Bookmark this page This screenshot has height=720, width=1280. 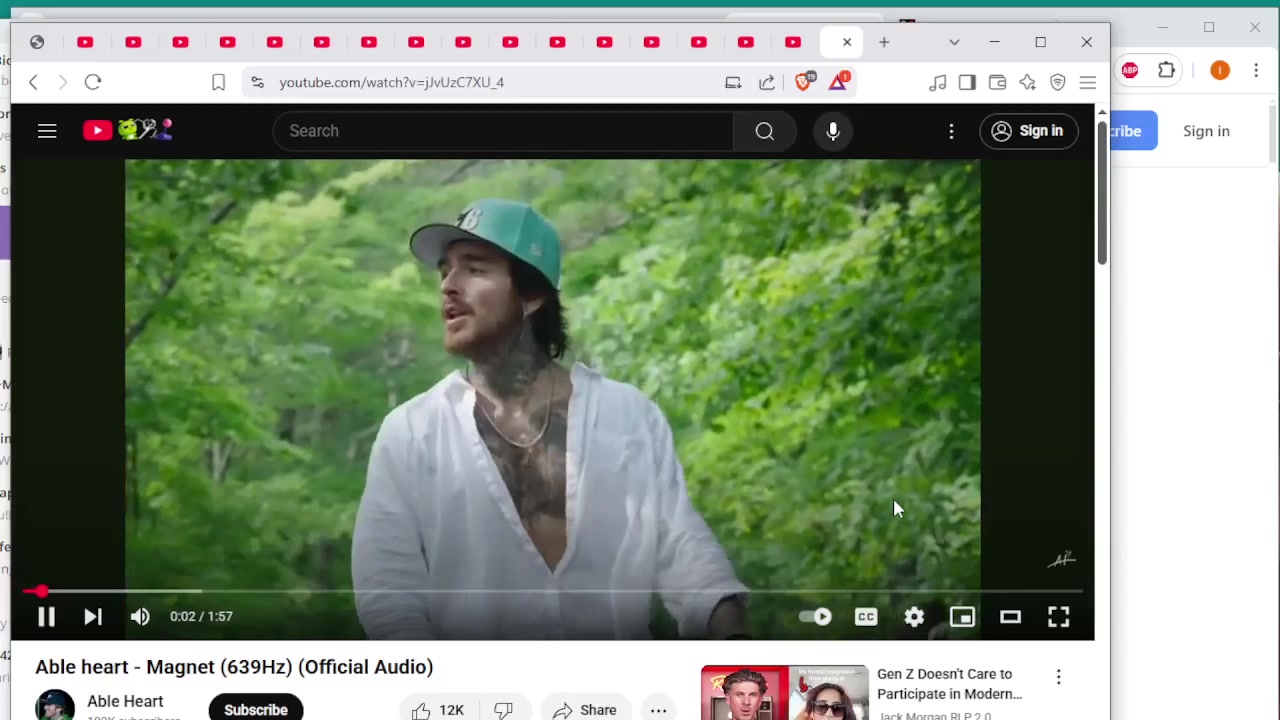[218, 82]
